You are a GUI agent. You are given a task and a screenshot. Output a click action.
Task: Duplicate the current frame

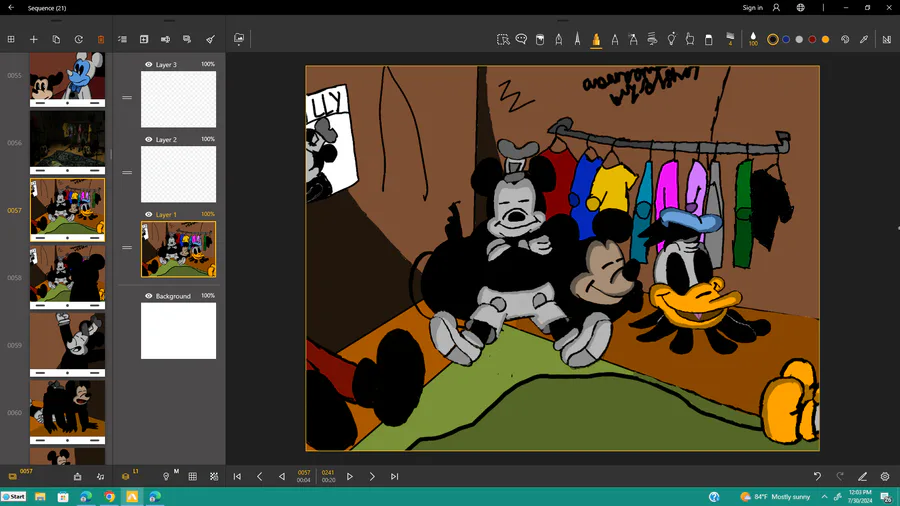pyautogui.click(x=56, y=40)
